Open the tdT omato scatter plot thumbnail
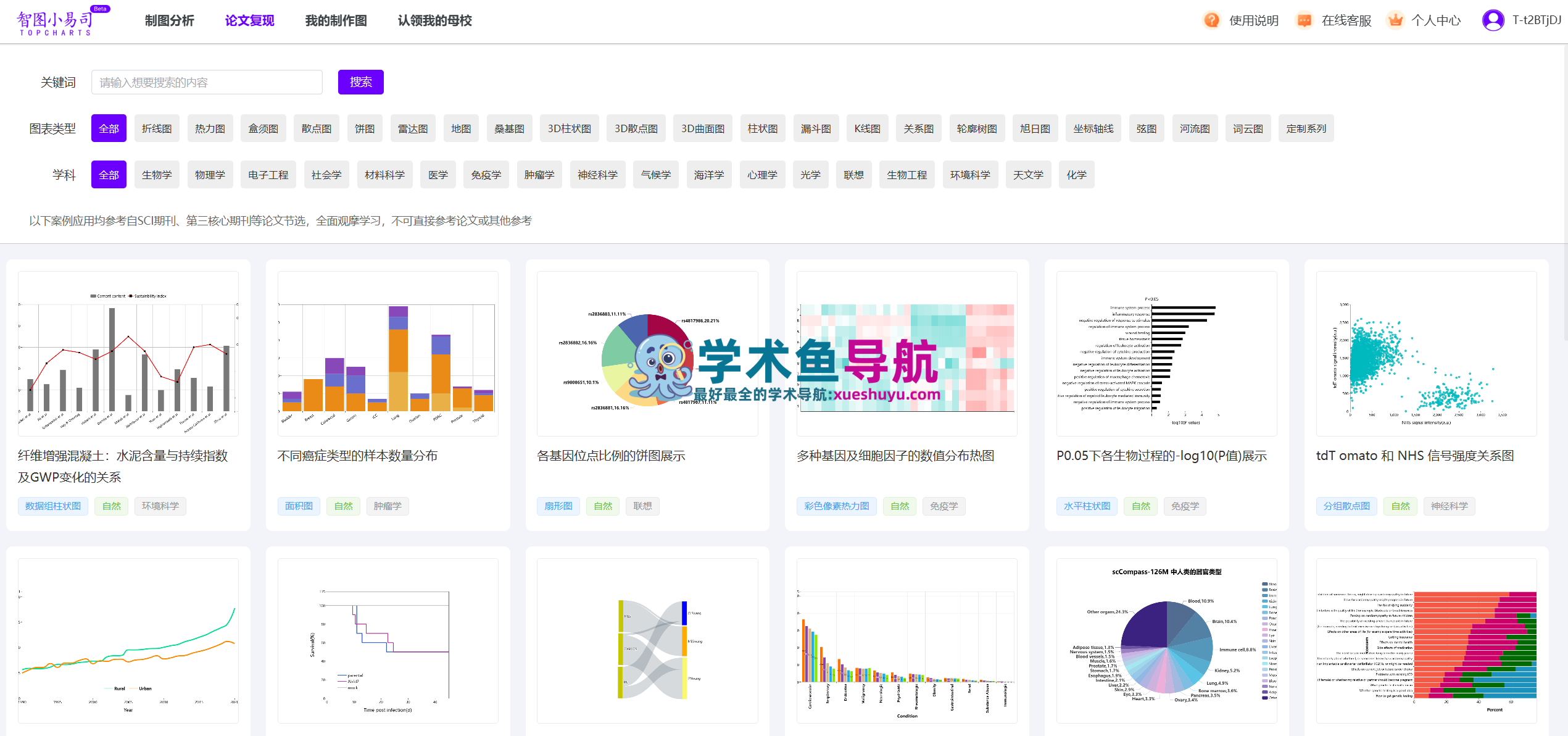 1426,354
